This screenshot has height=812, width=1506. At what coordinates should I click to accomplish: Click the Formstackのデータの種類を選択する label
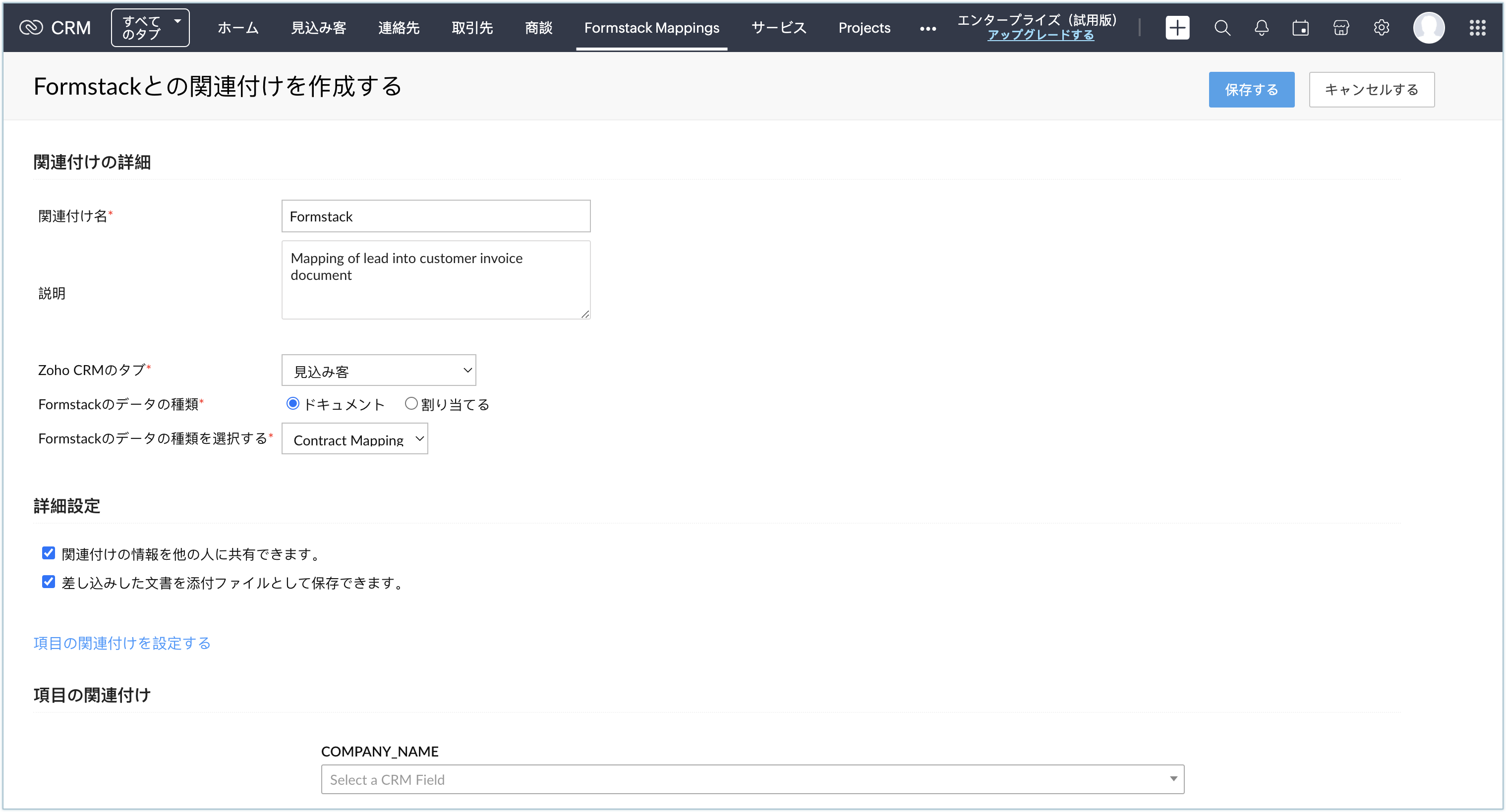(153, 438)
